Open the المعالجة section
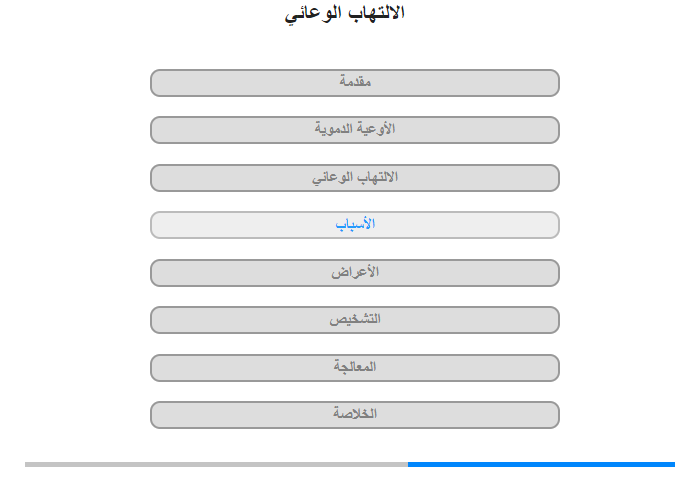The height and width of the screenshot is (480, 700). [355, 368]
